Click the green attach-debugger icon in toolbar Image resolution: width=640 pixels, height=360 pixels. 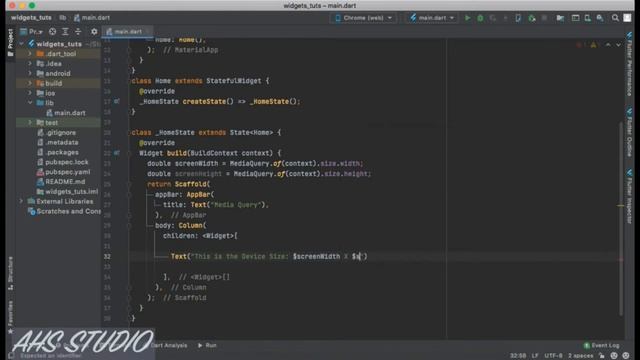click(531, 18)
